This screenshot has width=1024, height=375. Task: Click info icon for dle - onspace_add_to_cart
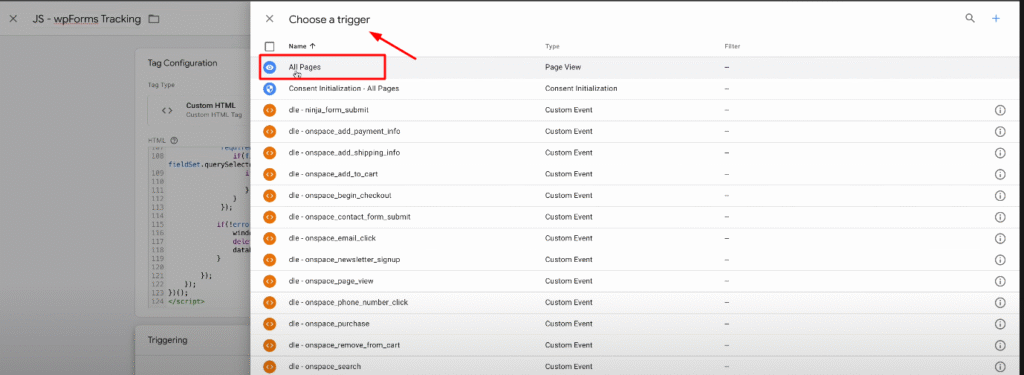pyautogui.click(x=999, y=174)
